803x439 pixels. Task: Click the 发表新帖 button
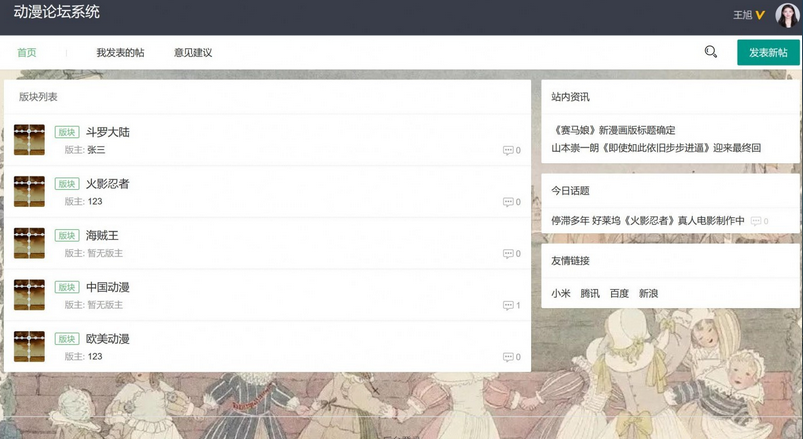click(x=768, y=52)
